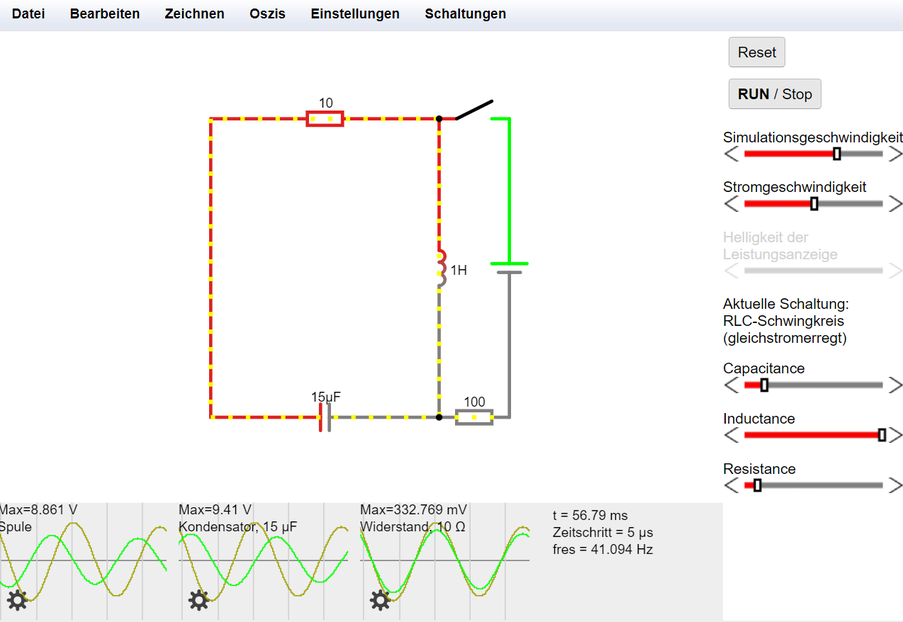
Task: Decrease Simulationsgeschwindigkeit with left arrow
Action: [x=731, y=154]
